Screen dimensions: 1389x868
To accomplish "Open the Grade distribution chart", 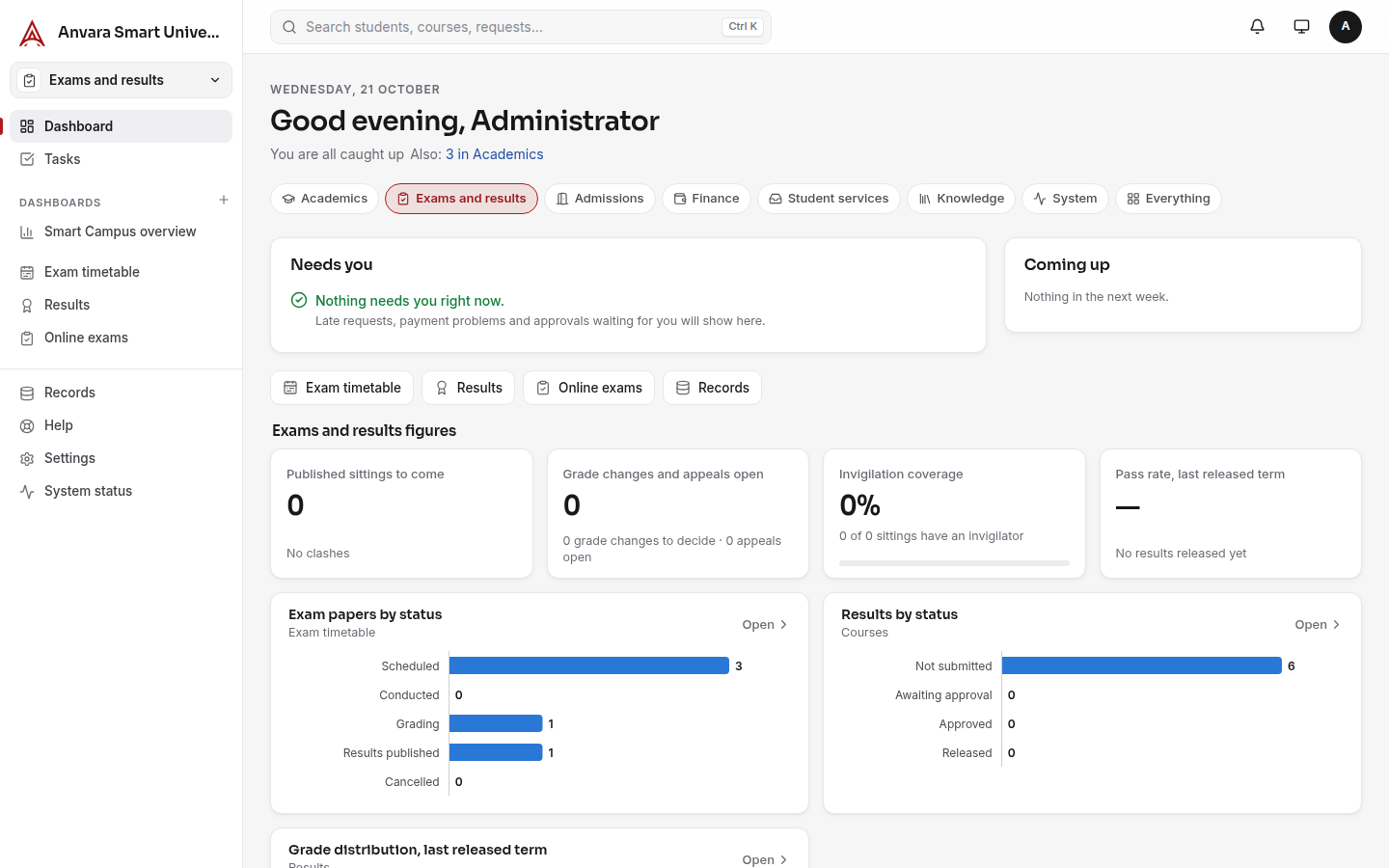I will point(765,859).
